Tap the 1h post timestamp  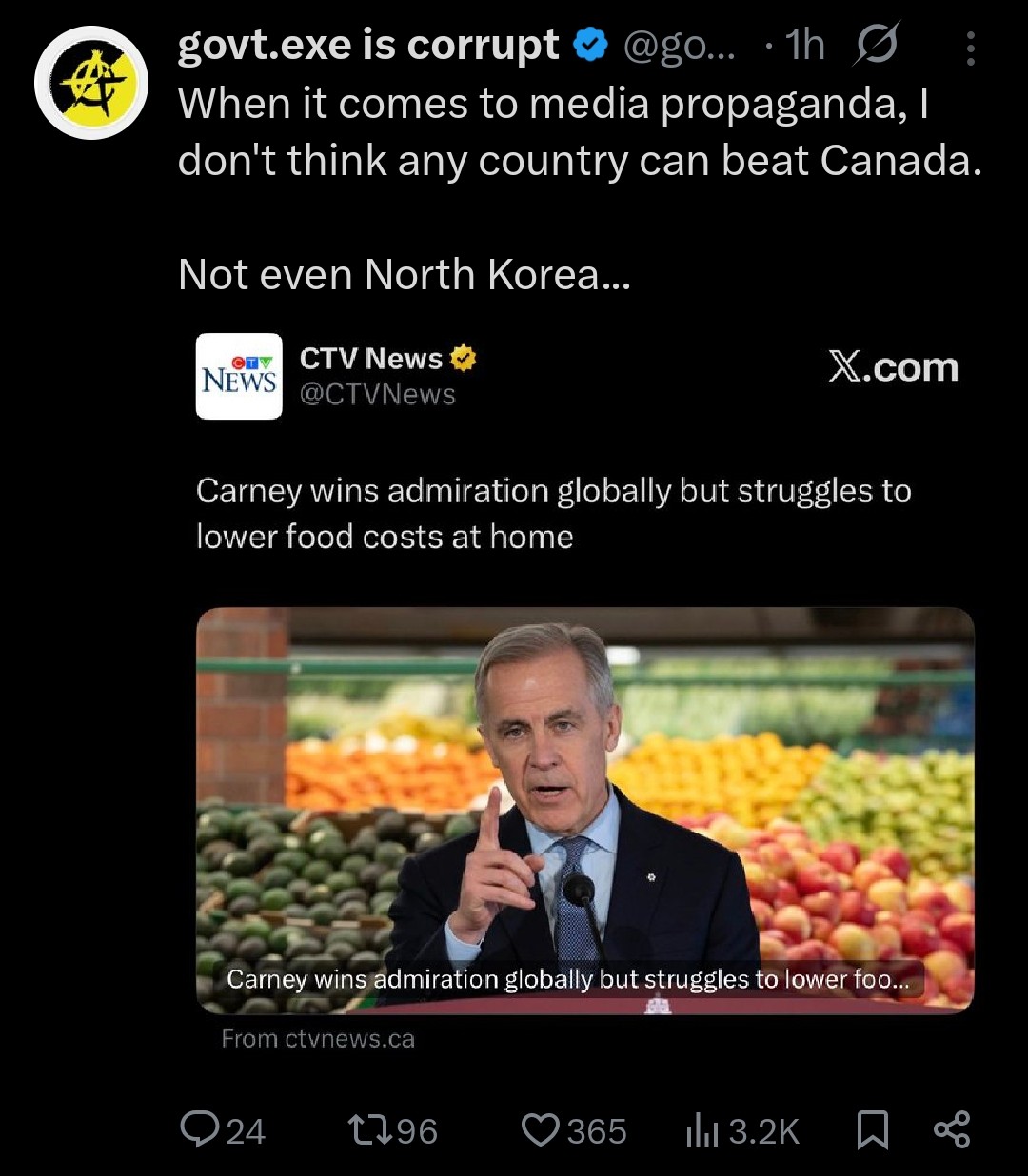point(805,45)
